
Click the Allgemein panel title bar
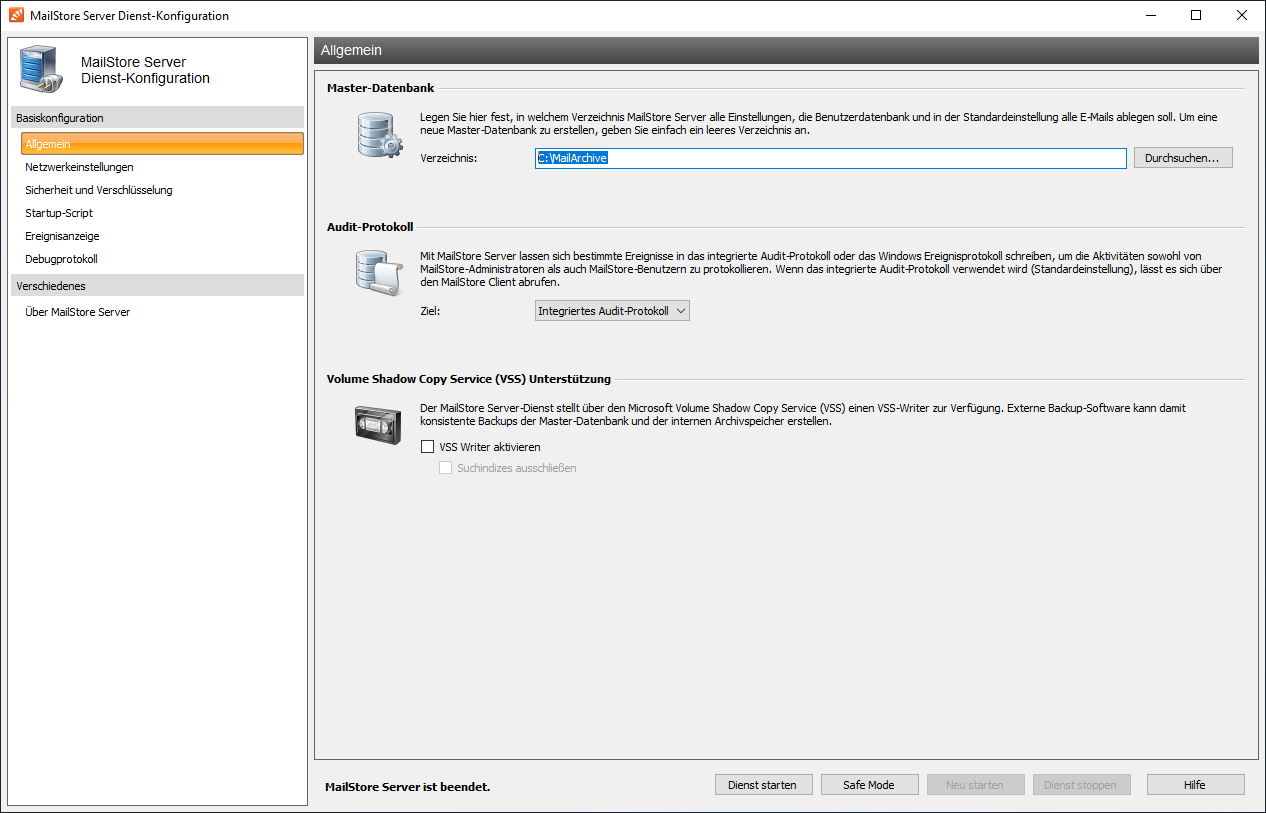(786, 50)
